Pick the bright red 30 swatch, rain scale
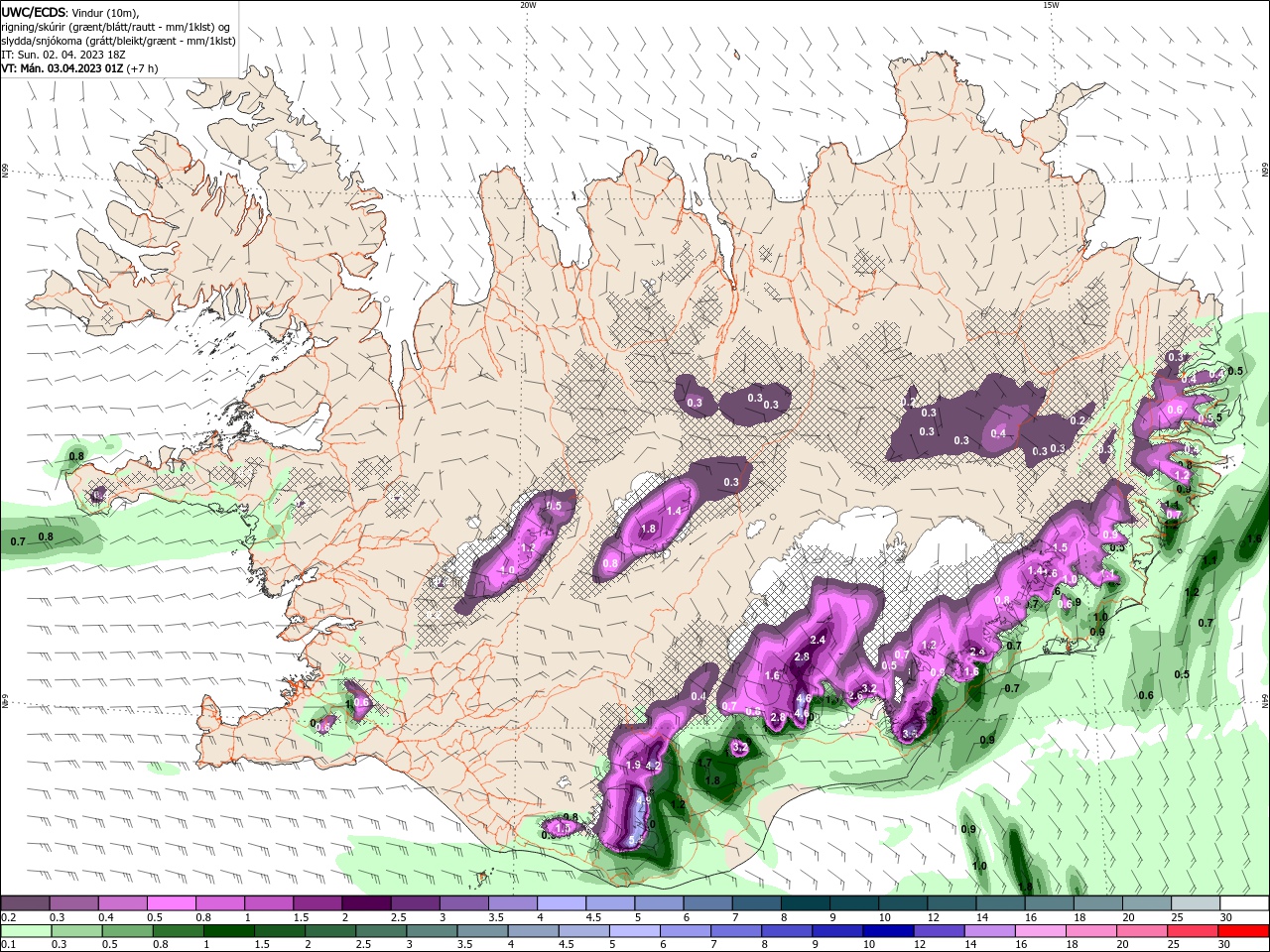1270x952 pixels. (x=1244, y=931)
